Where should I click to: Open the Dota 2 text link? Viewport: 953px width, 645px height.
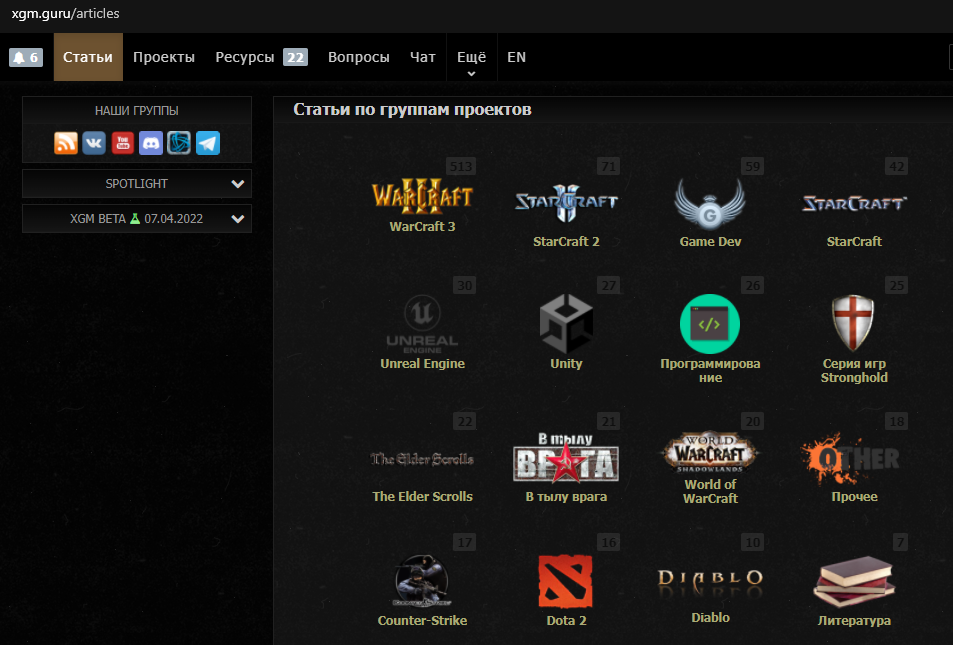[x=566, y=621]
